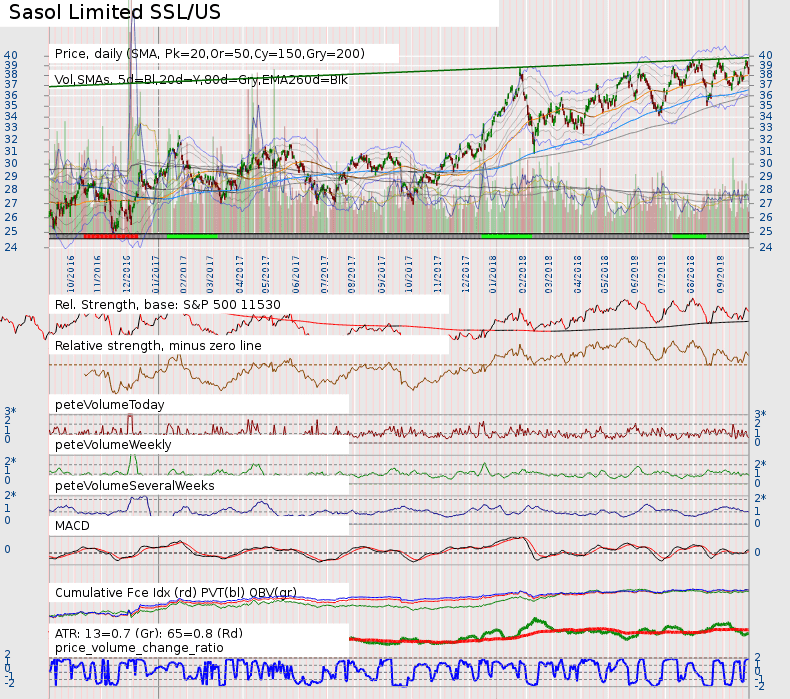Screen dimensions: 790x699
Task: Click the 10/2017 date axis label
Action: 409,274
